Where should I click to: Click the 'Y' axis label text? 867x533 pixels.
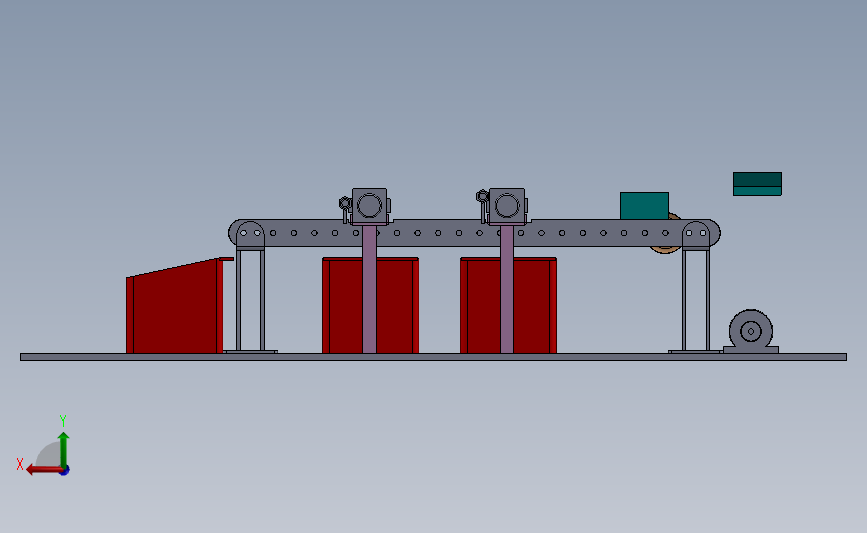[62, 421]
